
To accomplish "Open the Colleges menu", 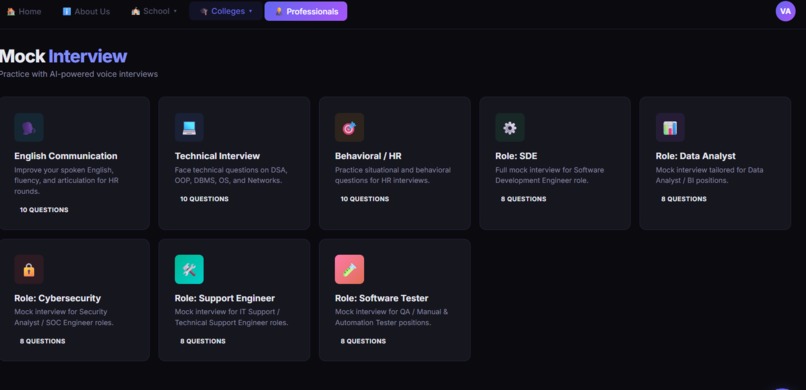I will click(226, 11).
